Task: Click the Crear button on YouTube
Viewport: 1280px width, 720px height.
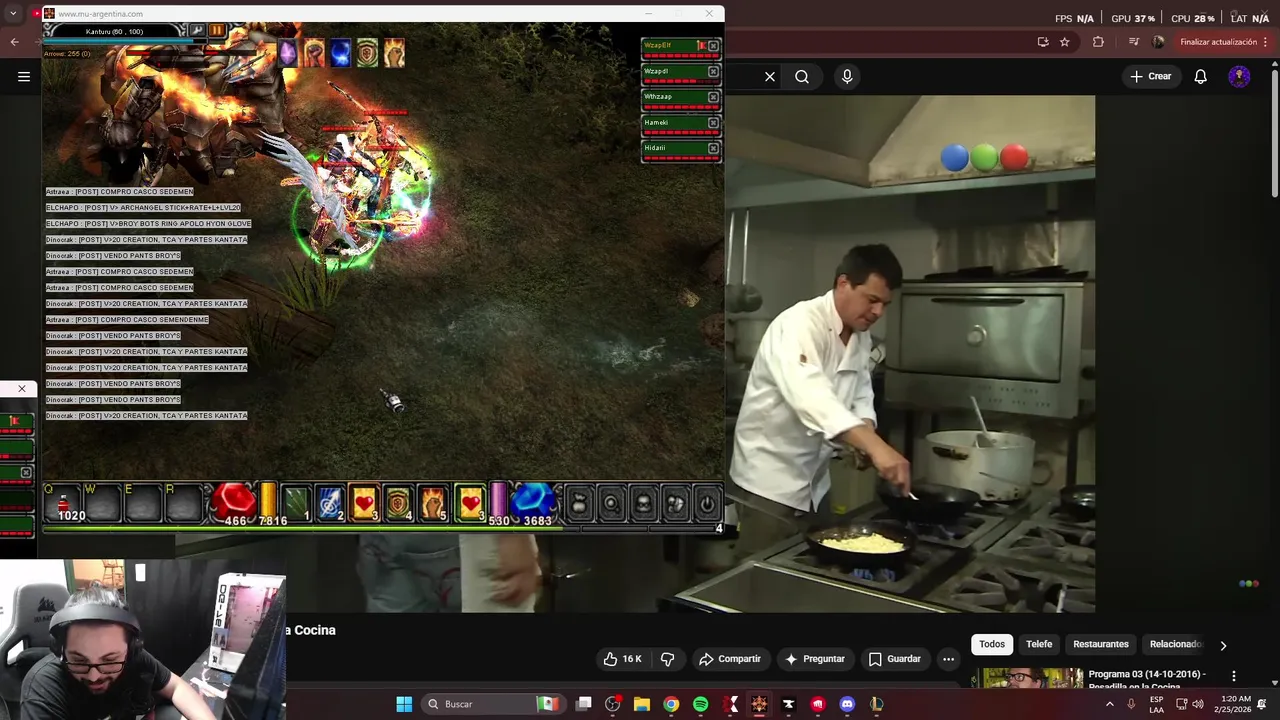Action: point(1151,76)
